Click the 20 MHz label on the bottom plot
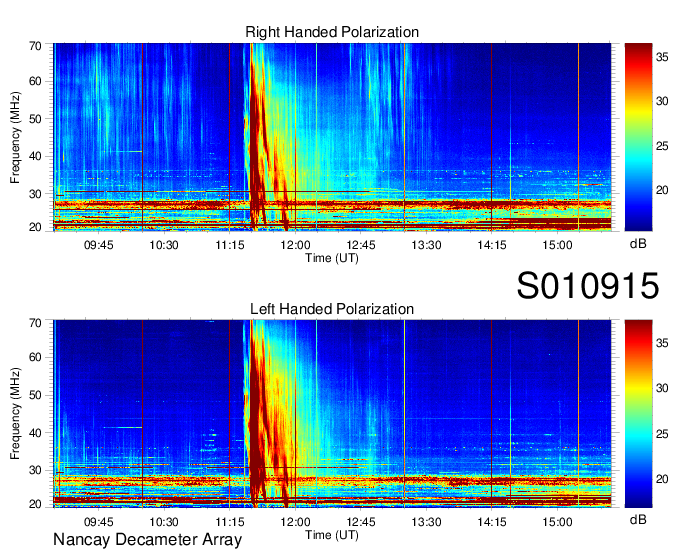Viewport: 680px width, 552px height. 35,504
